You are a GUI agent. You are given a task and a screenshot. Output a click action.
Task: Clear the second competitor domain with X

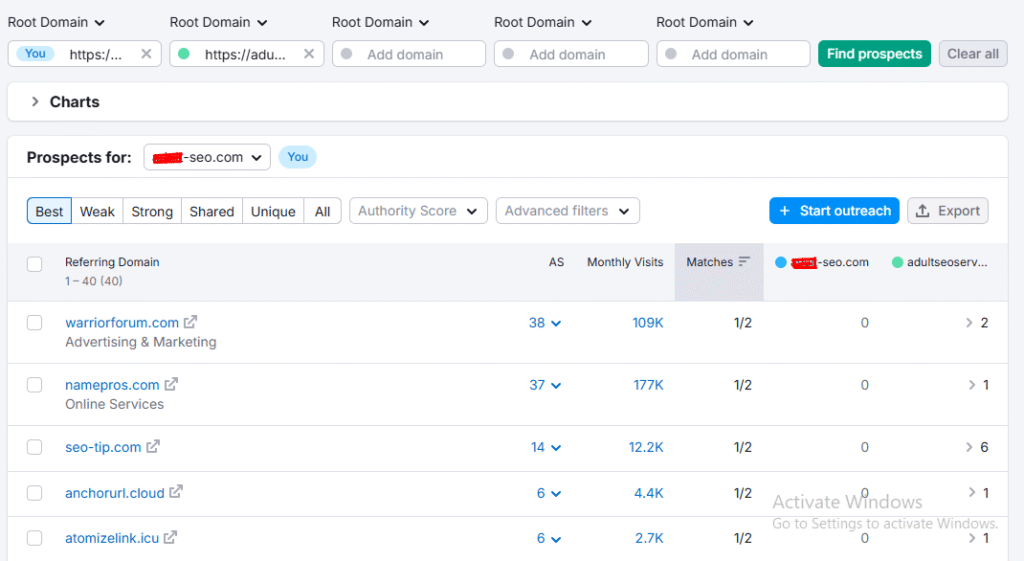coord(309,54)
